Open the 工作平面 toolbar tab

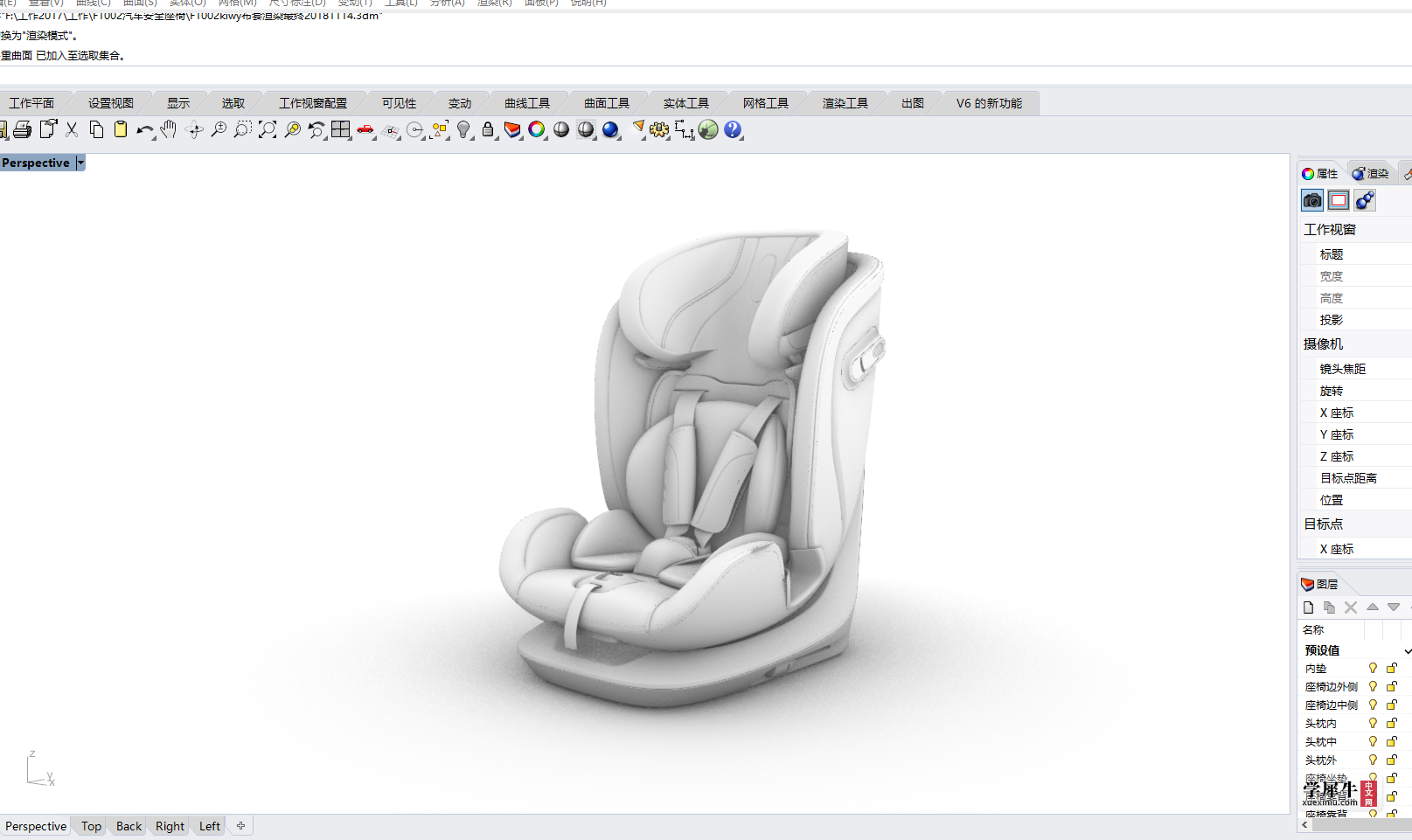pyautogui.click(x=31, y=103)
